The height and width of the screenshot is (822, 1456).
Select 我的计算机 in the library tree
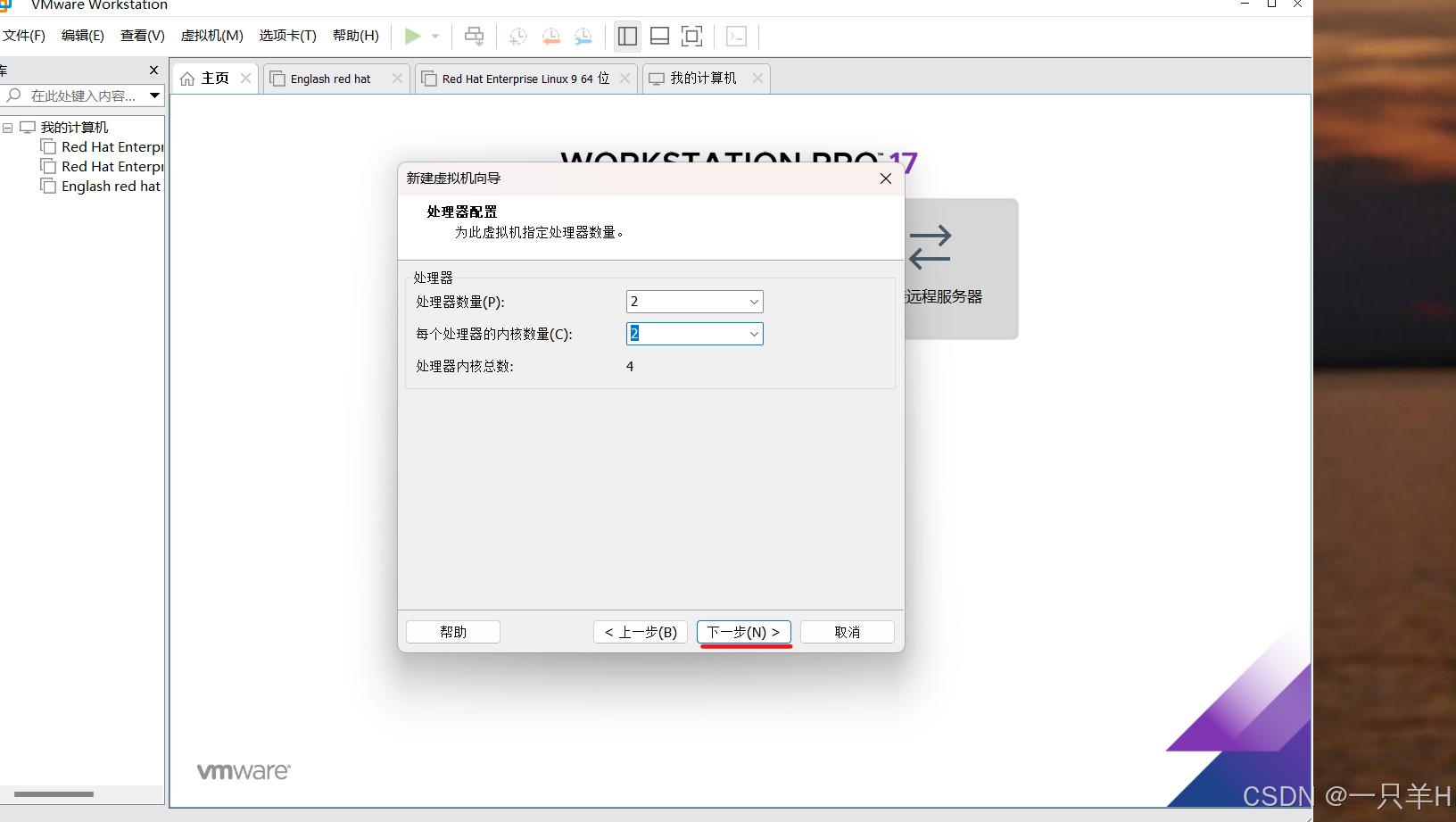pyautogui.click(x=74, y=128)
